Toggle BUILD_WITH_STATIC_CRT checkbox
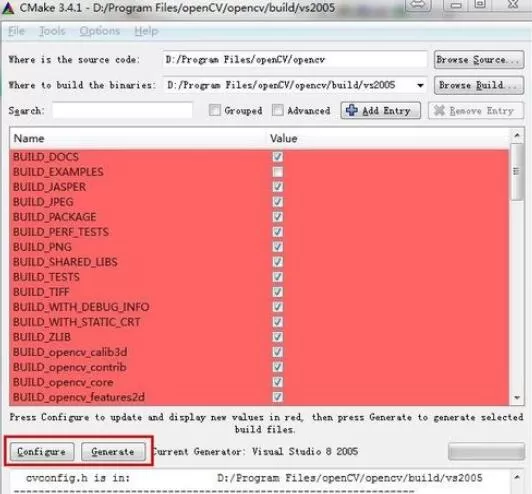 [x=278, y=322]
